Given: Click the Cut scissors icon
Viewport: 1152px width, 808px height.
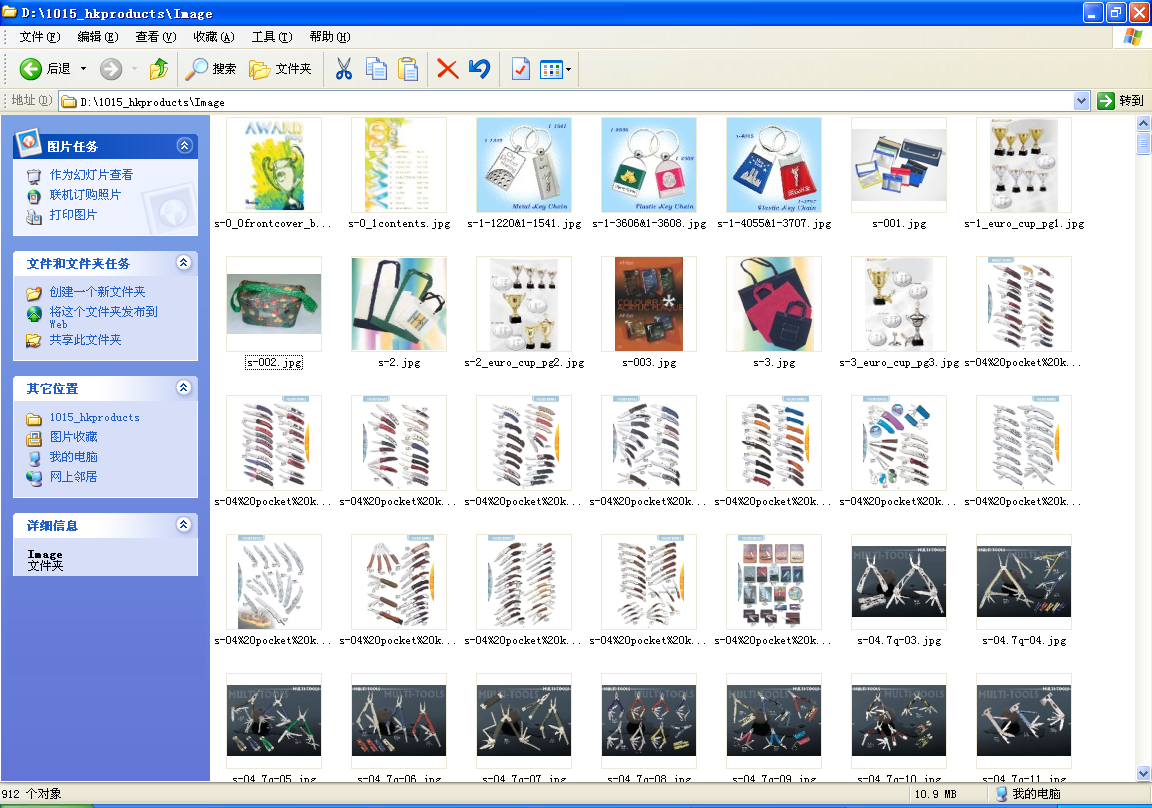Looking at the screenshot, I should pos(343,69).
